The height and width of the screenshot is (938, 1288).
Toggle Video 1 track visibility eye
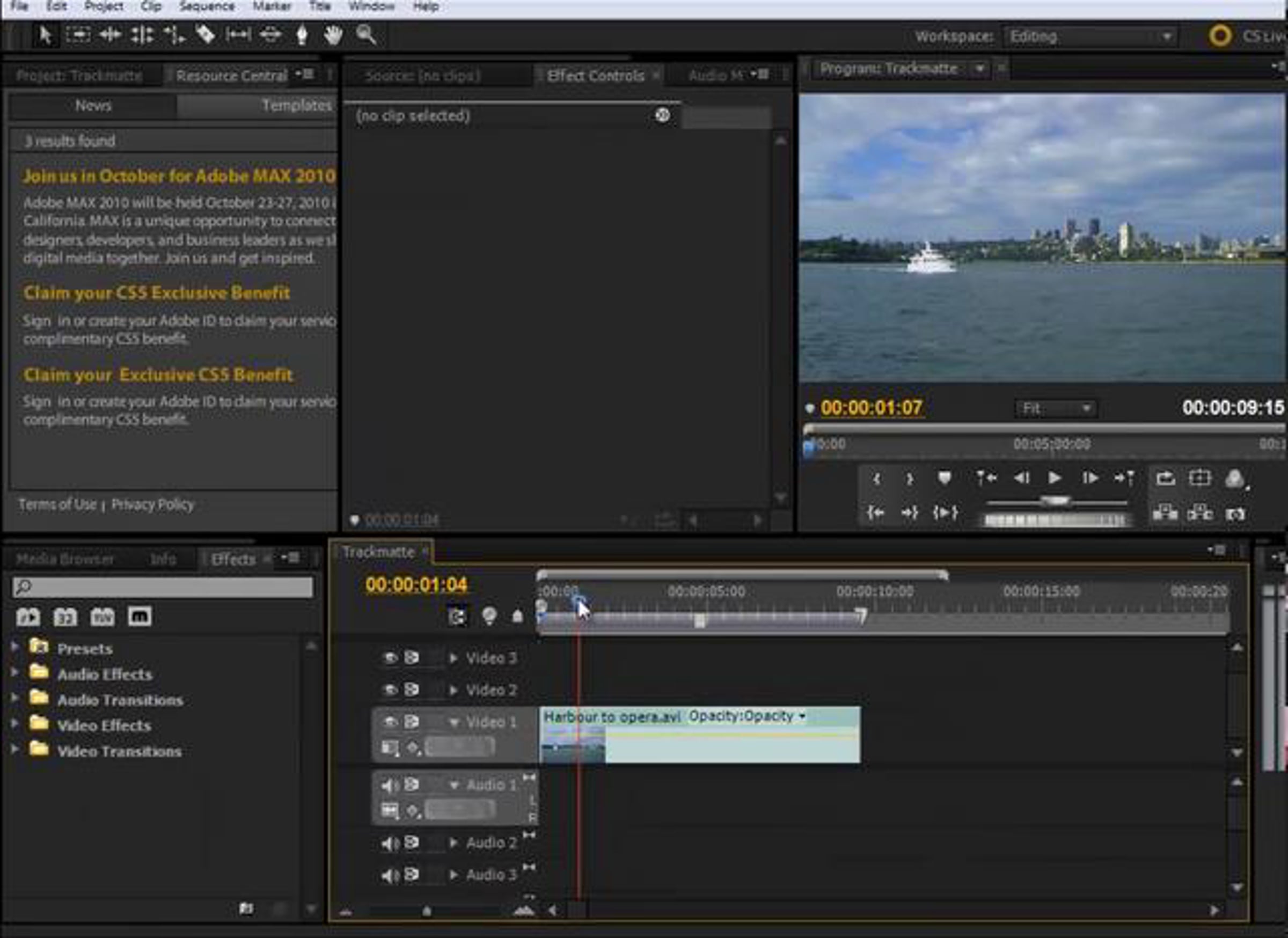click(390, 722)
